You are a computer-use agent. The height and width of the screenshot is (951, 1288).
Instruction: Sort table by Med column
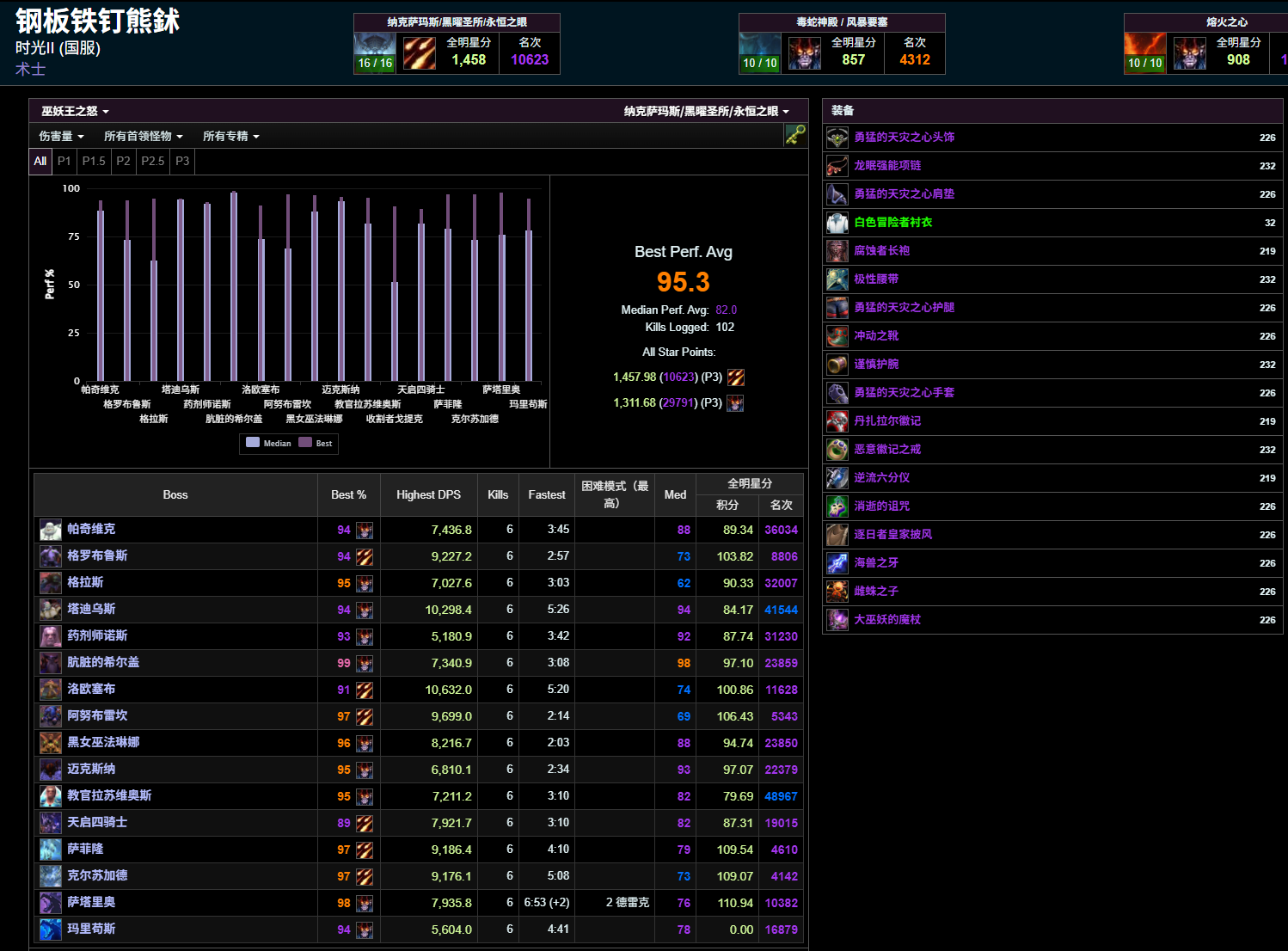coord(675,494)
